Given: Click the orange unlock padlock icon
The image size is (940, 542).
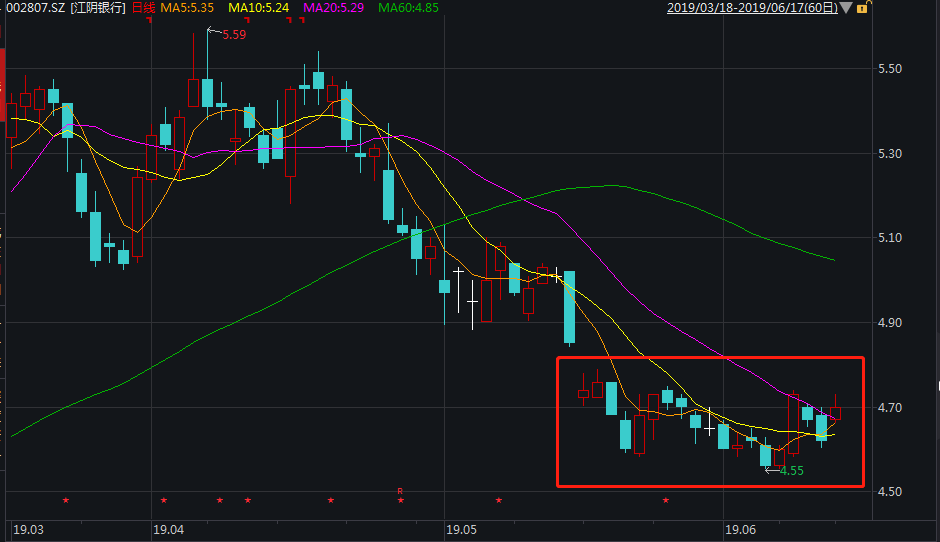Looking at the screenshot, I should [x=861, y=8].
